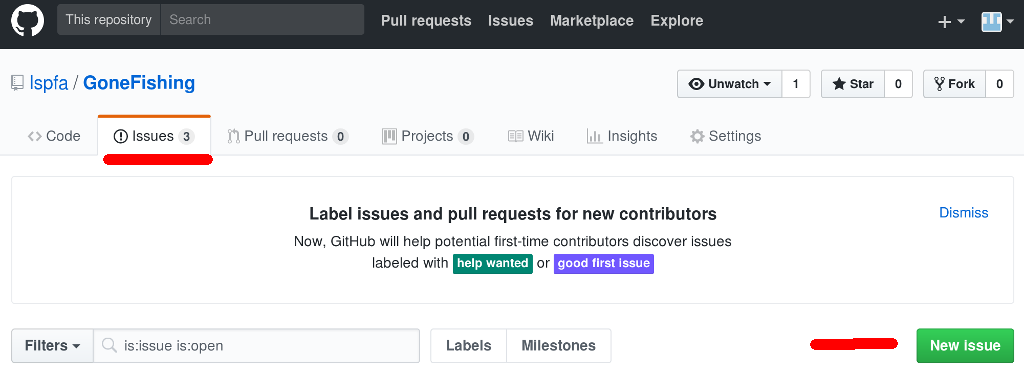1024x374 pixels.
Task: Open the Milestones page
Action: 558,345
